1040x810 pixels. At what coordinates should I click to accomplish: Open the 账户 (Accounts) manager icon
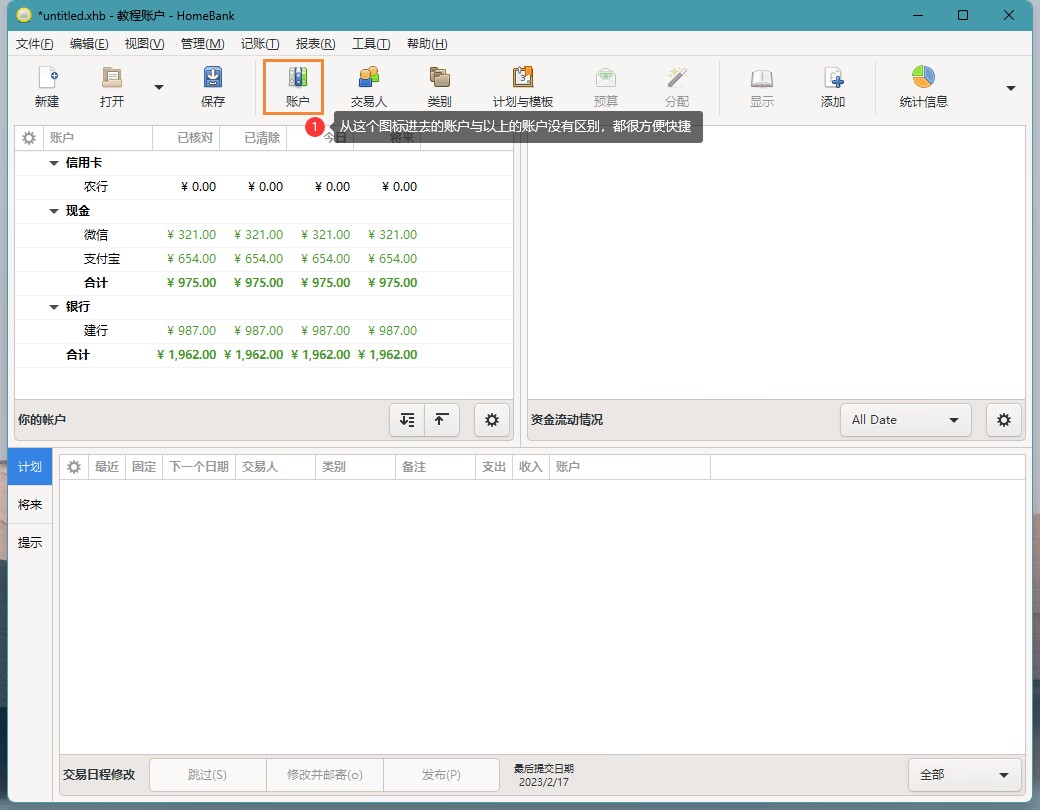pos(297,79)
